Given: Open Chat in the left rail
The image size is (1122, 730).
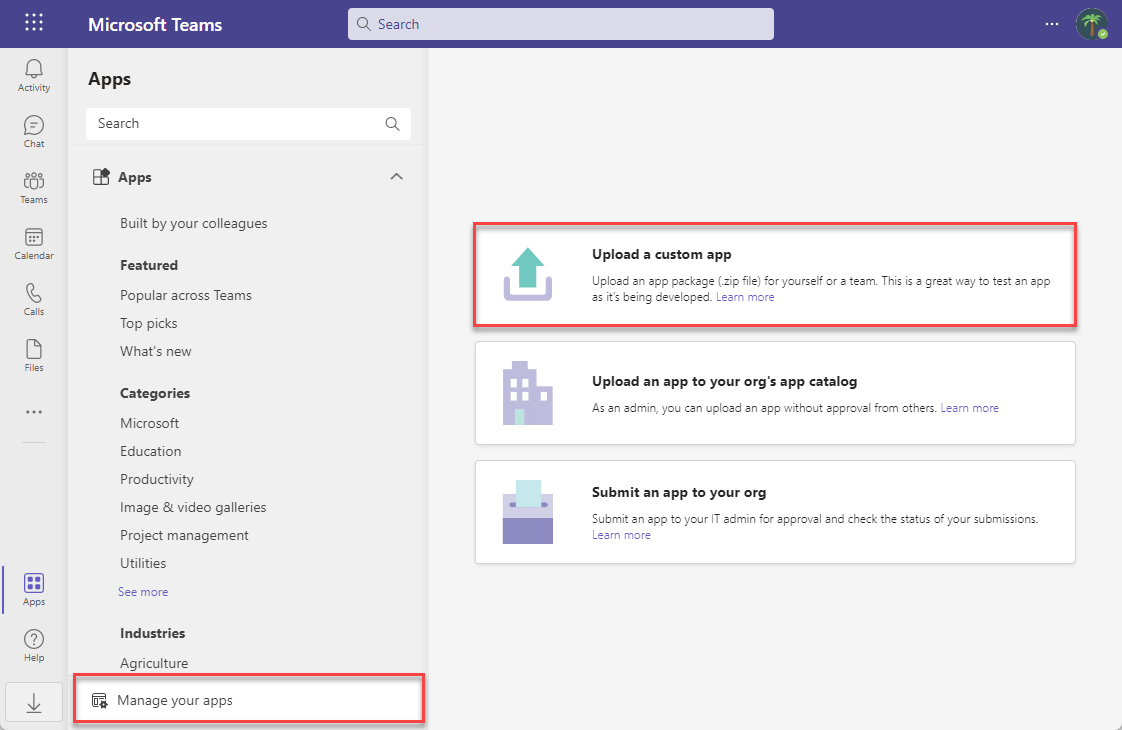Looking at the screenshot, I should [x=34, y=132].
